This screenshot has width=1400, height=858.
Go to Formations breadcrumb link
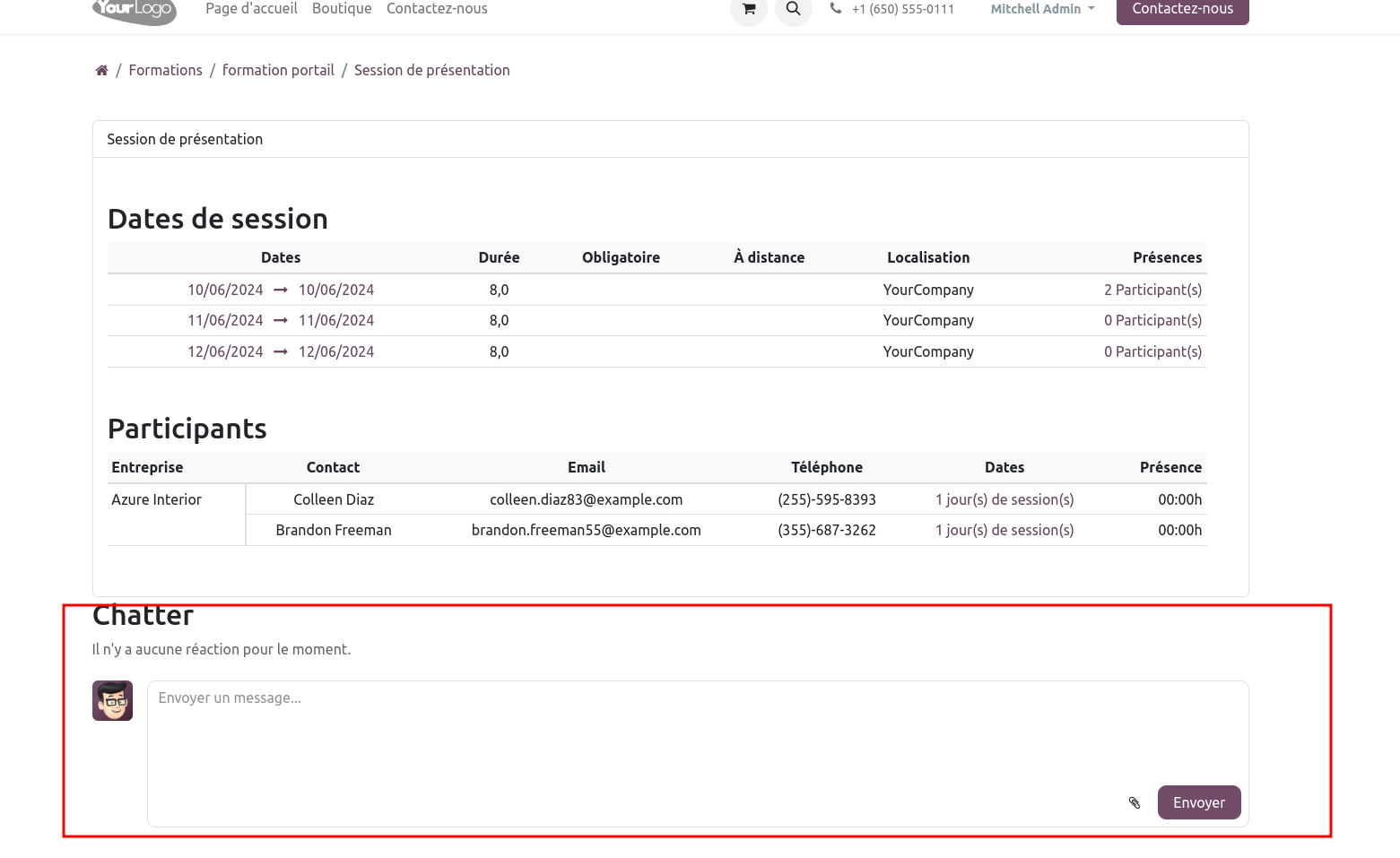pyautogui.click(x=165, y=70)
